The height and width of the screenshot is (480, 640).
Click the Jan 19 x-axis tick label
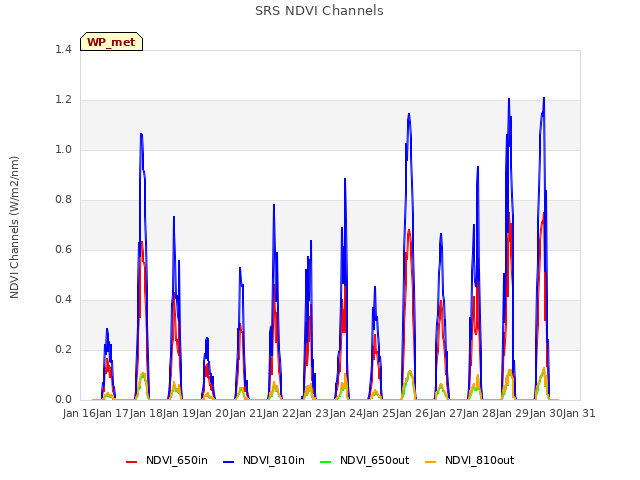(x=179, y=413)
